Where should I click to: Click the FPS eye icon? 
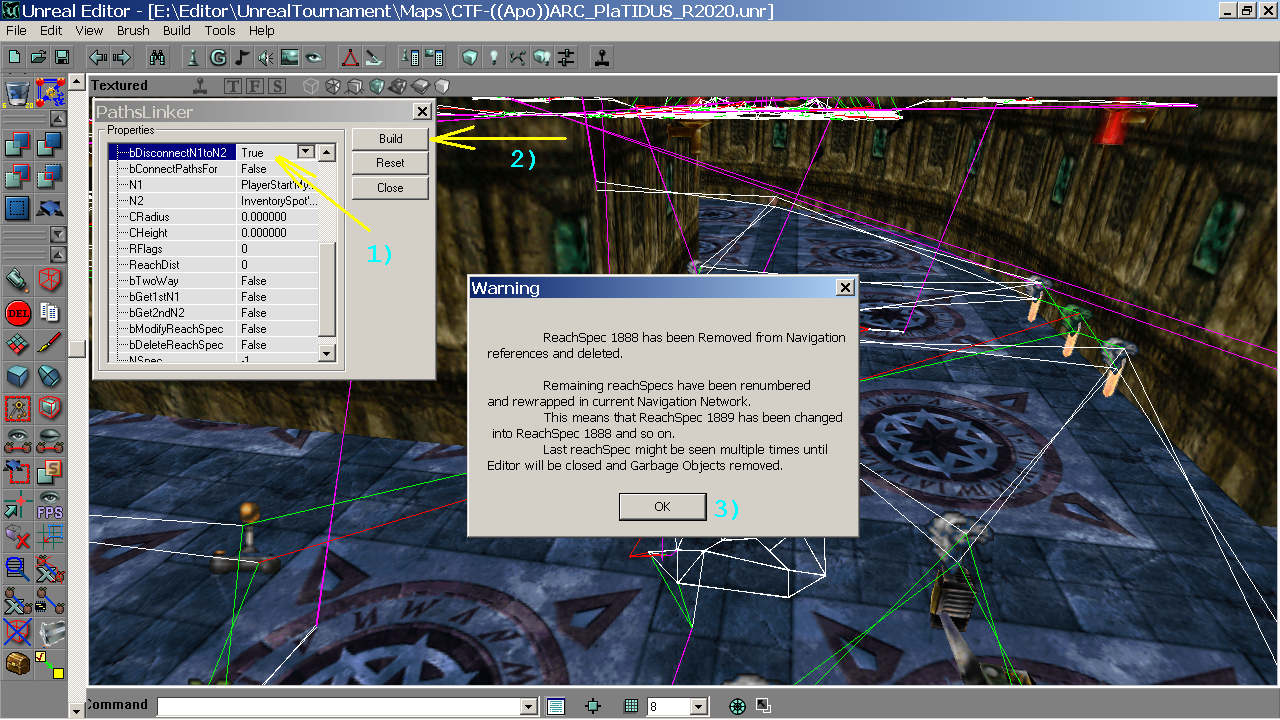(x=50, y=505)
